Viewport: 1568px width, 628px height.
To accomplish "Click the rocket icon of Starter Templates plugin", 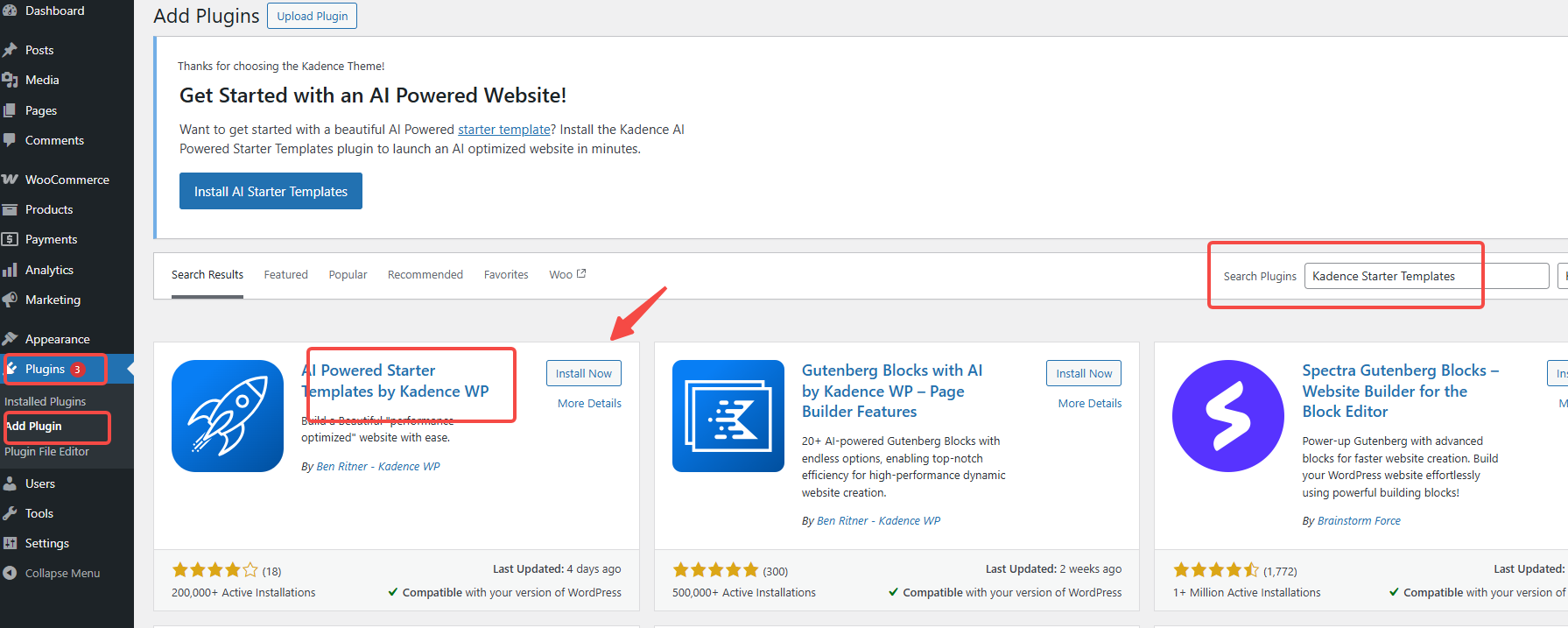I will 228,416.
